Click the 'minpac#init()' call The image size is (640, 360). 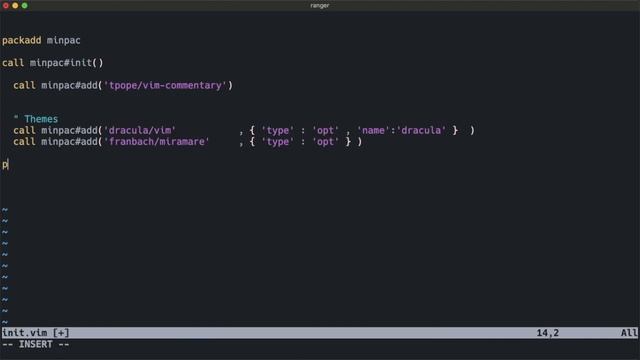coord(67,63)
